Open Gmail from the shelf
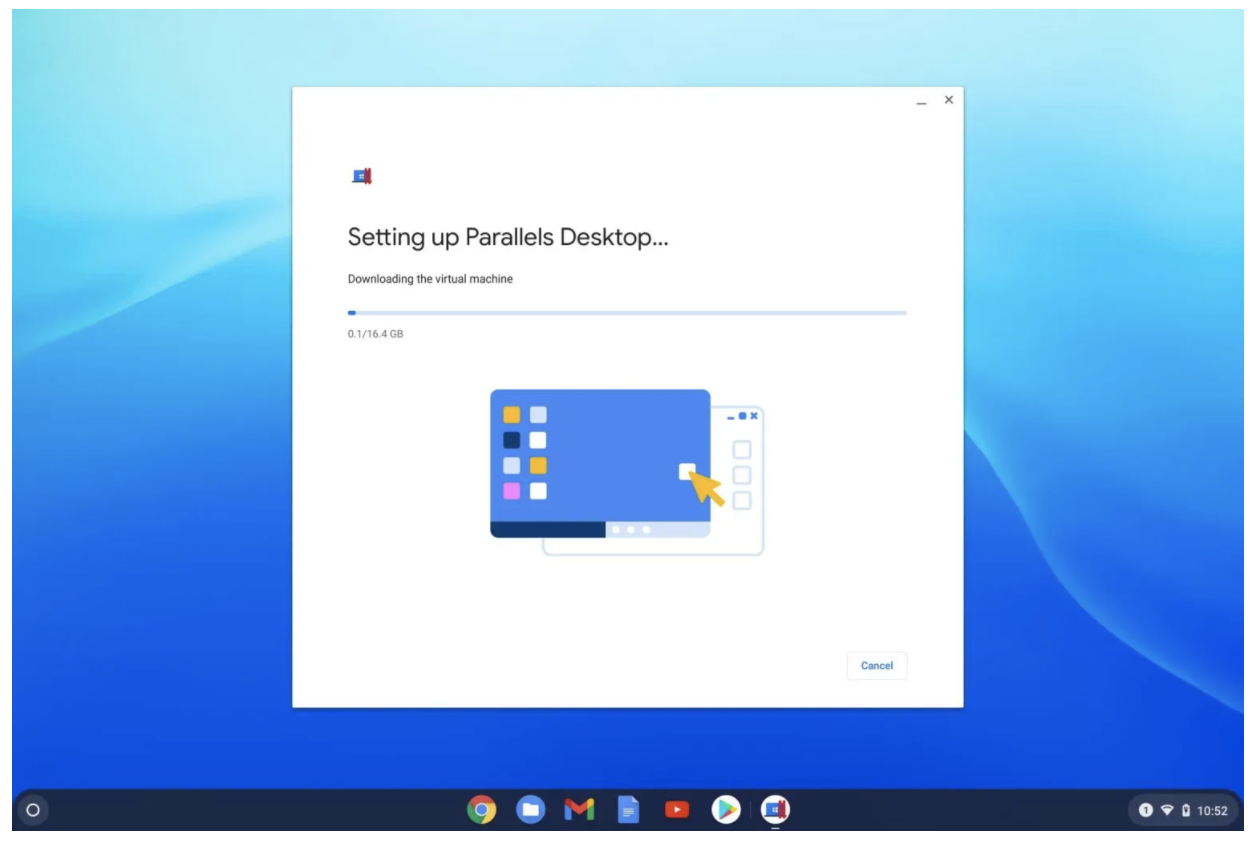 tap(580, 810)
